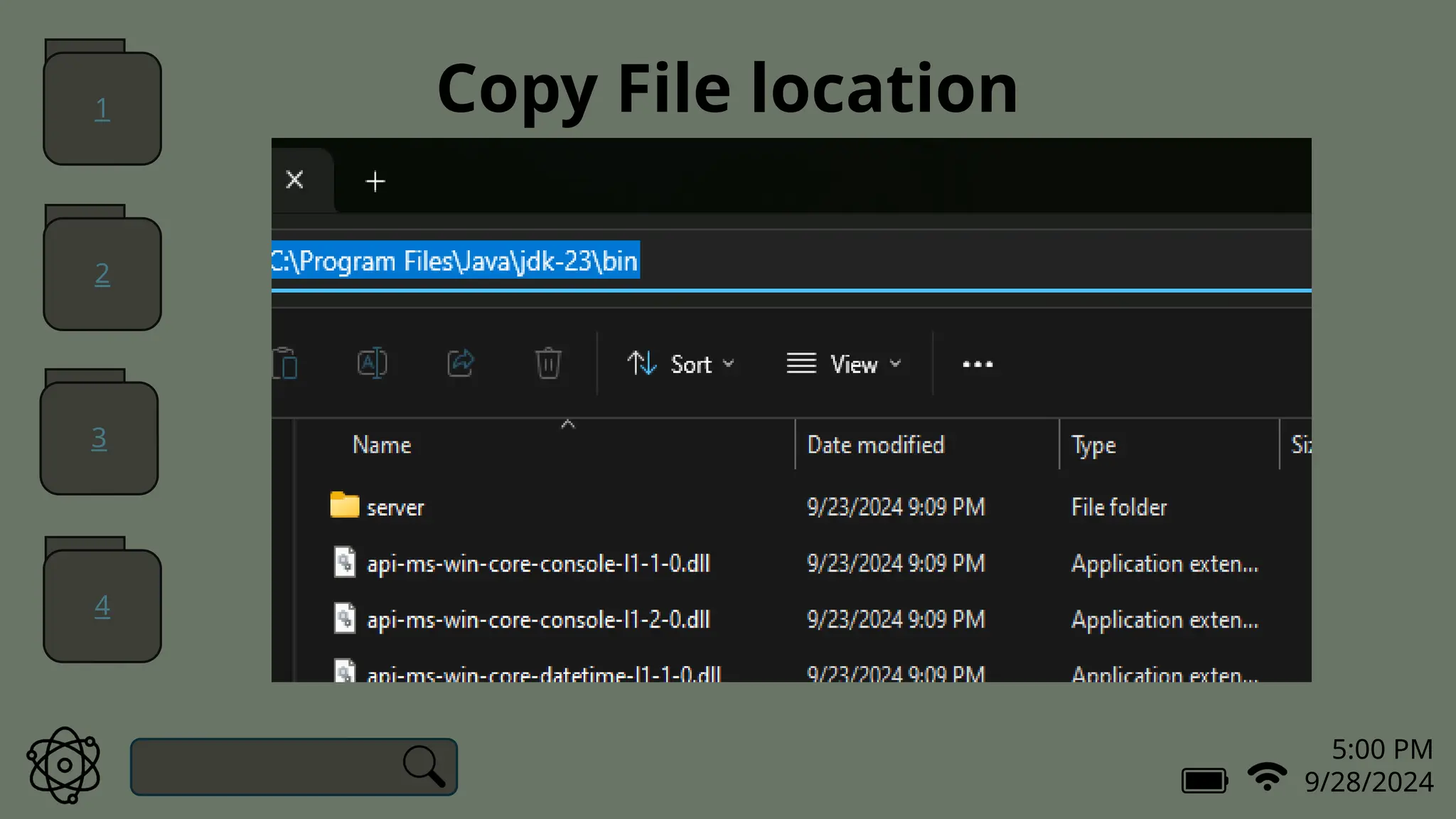Click the highlighted path in address bar
This screenshot has height=819, width=1456.
456,260
